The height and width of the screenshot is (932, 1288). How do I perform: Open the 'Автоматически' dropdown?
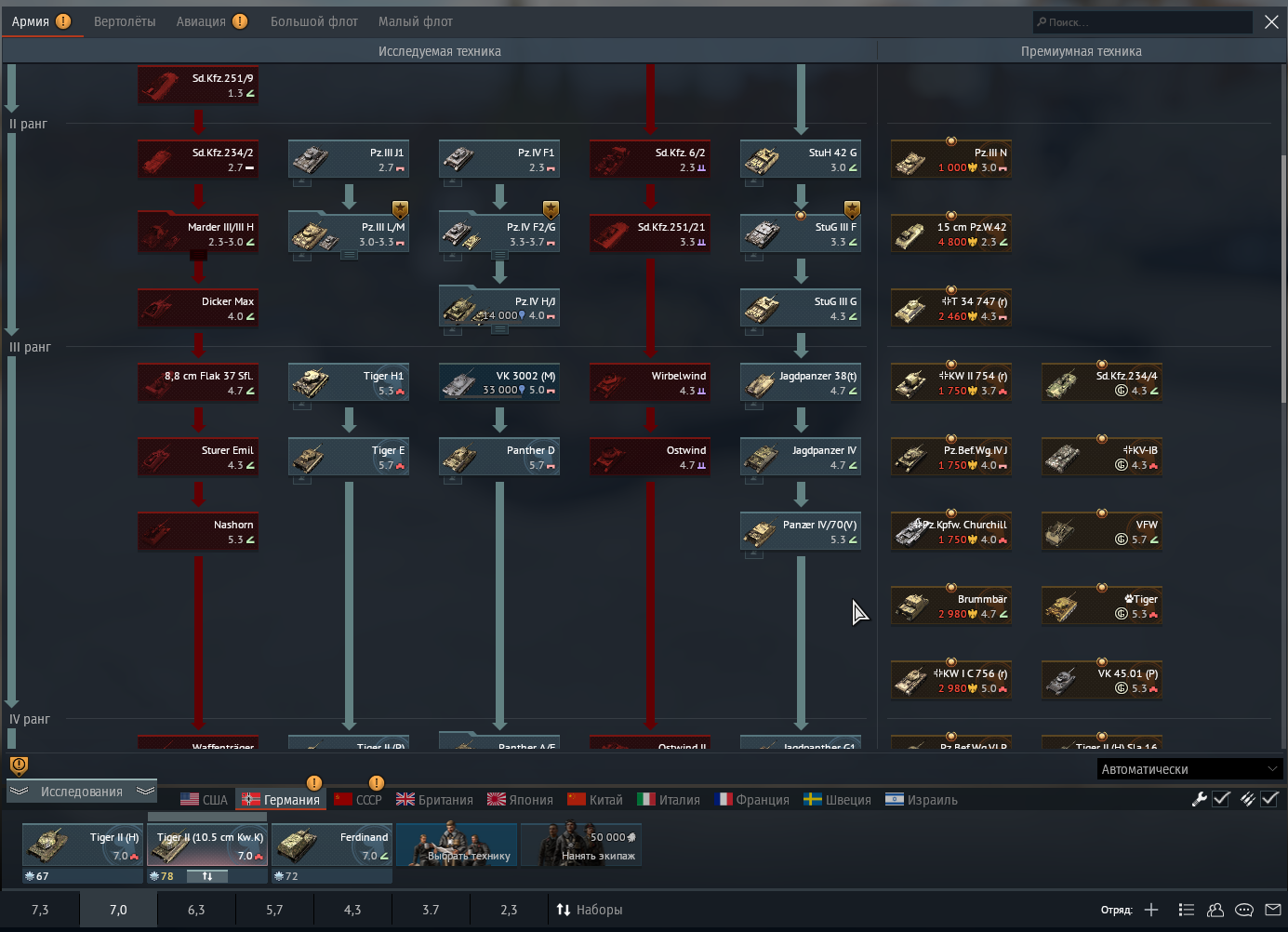click(x=1190, y=769)
